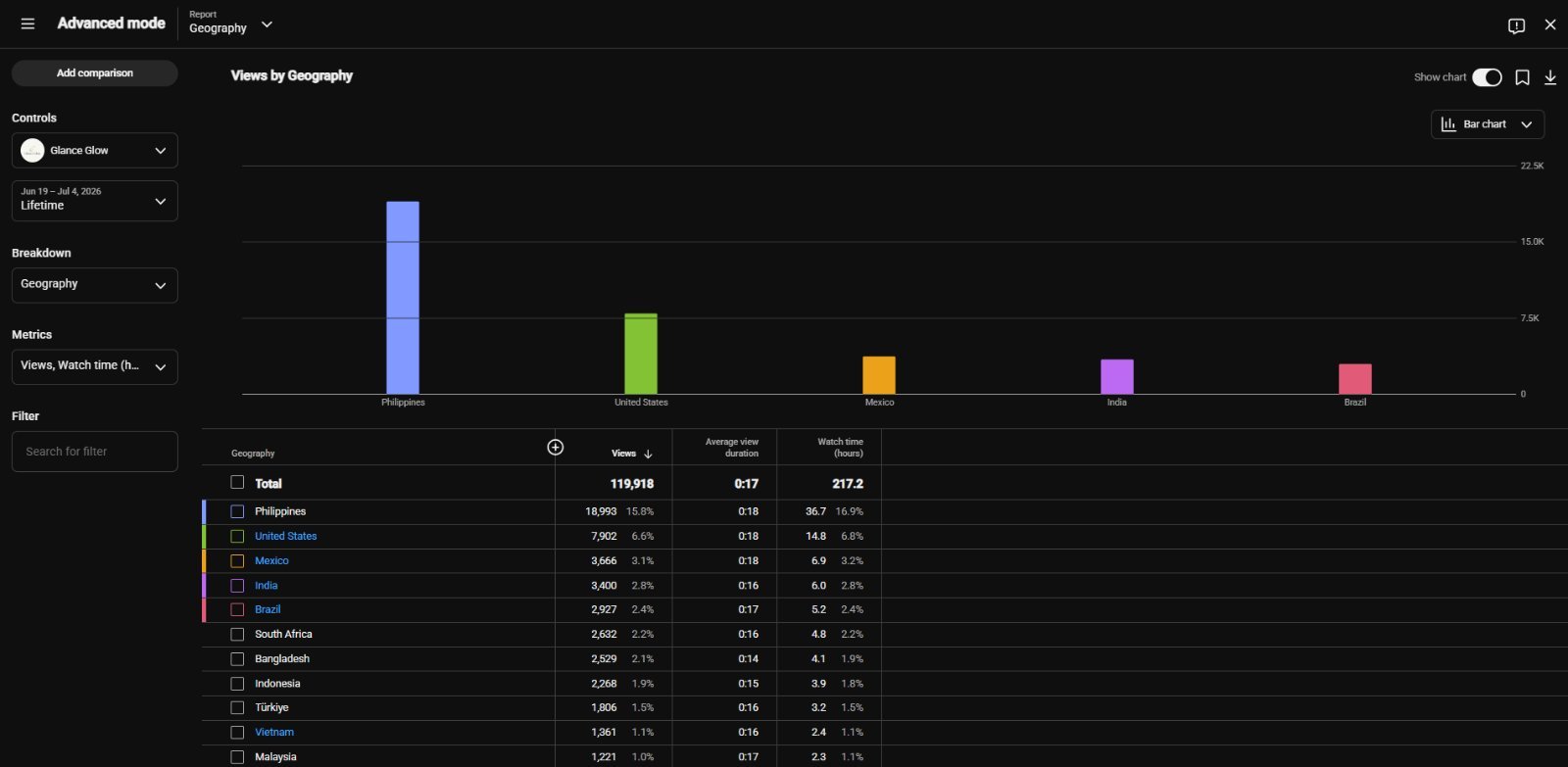This screenshot has height=767, width=1568.
Task: Open the hamburger navigation menu
Action: pyautogui.click(x=27, y=24)
